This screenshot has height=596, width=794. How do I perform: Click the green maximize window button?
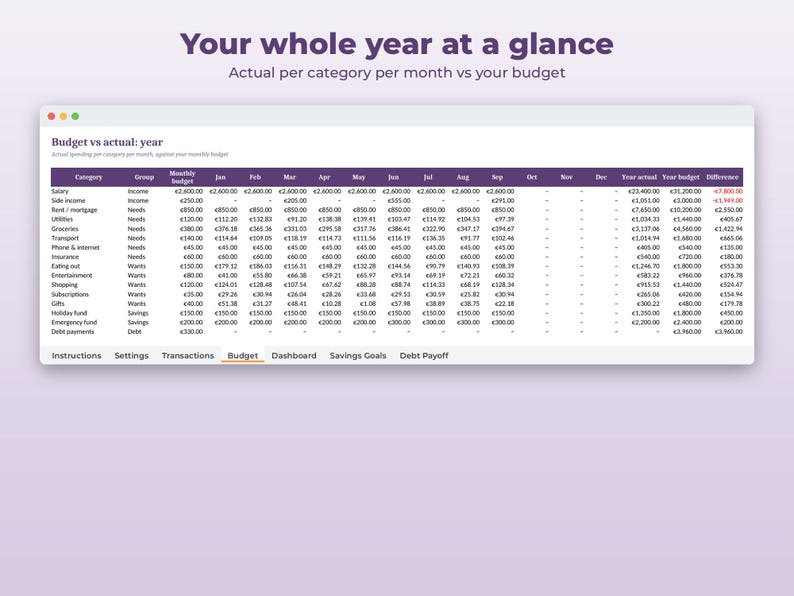point(75,116)
